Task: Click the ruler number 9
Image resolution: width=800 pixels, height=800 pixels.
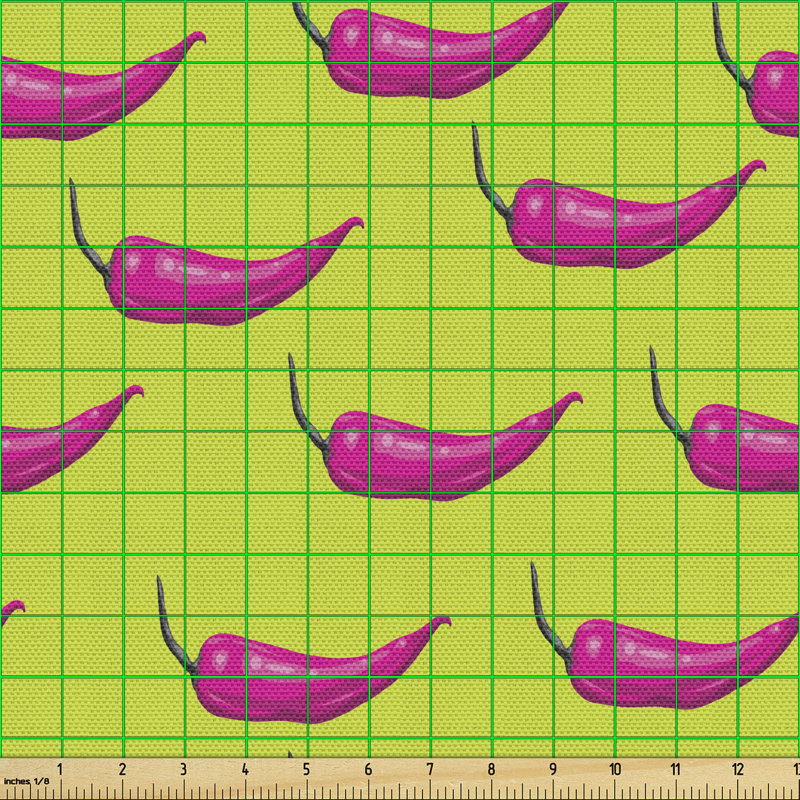Action: pyautogui.click(x=553, y=769)
